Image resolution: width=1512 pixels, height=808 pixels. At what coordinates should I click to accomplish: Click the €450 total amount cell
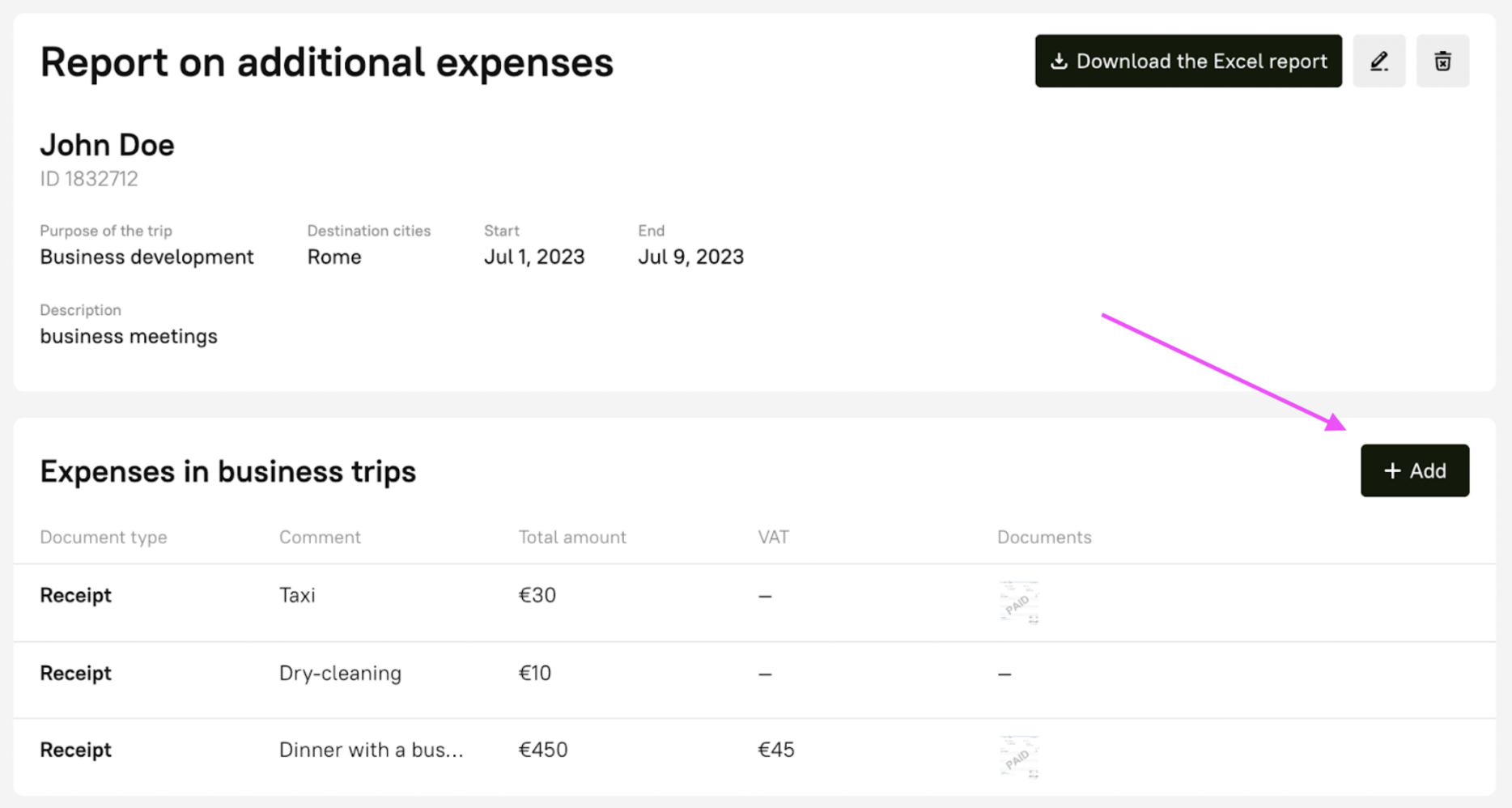click(x=543, y=751)
